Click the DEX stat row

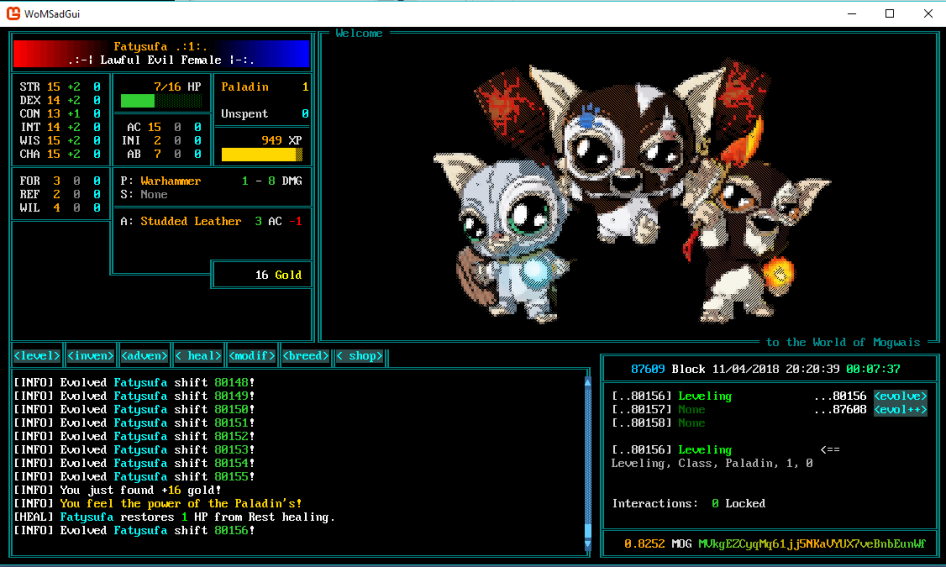(60, 100)
